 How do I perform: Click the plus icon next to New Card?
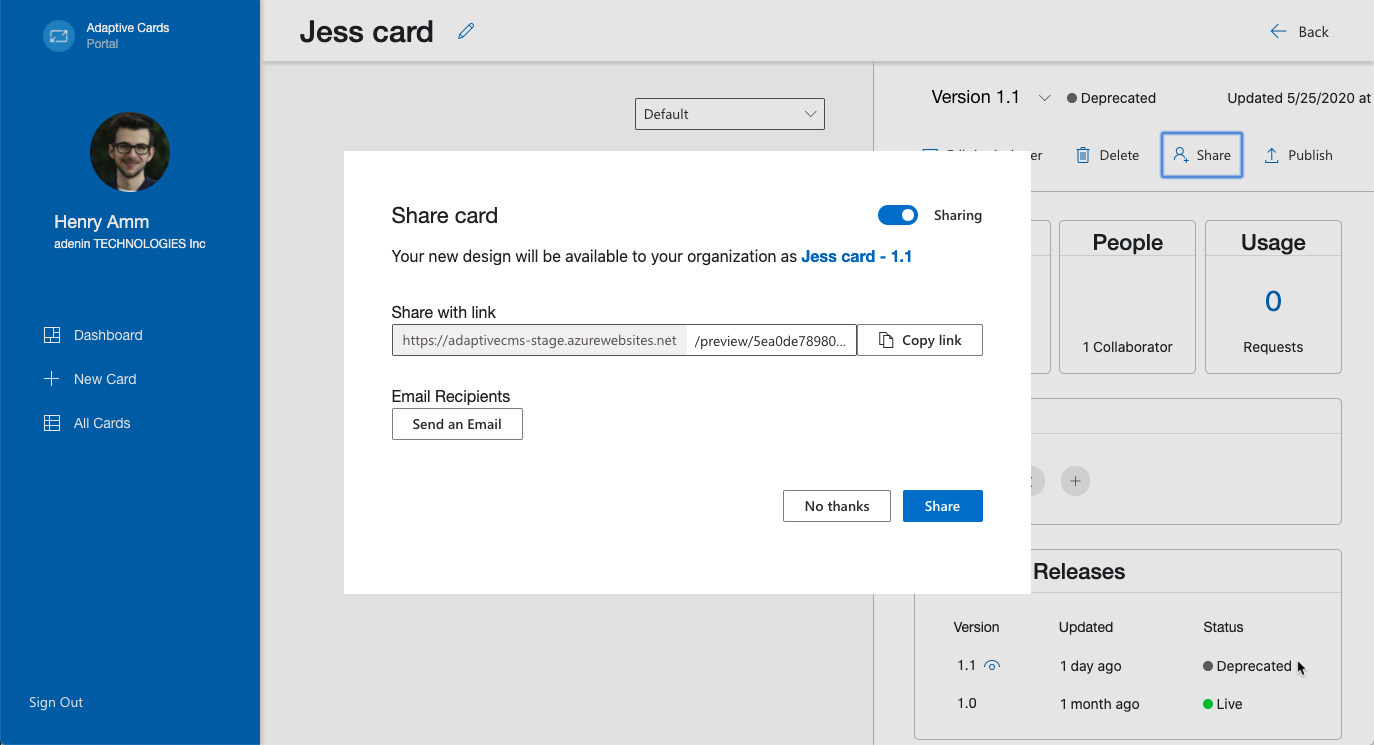(x=51, y=378)
